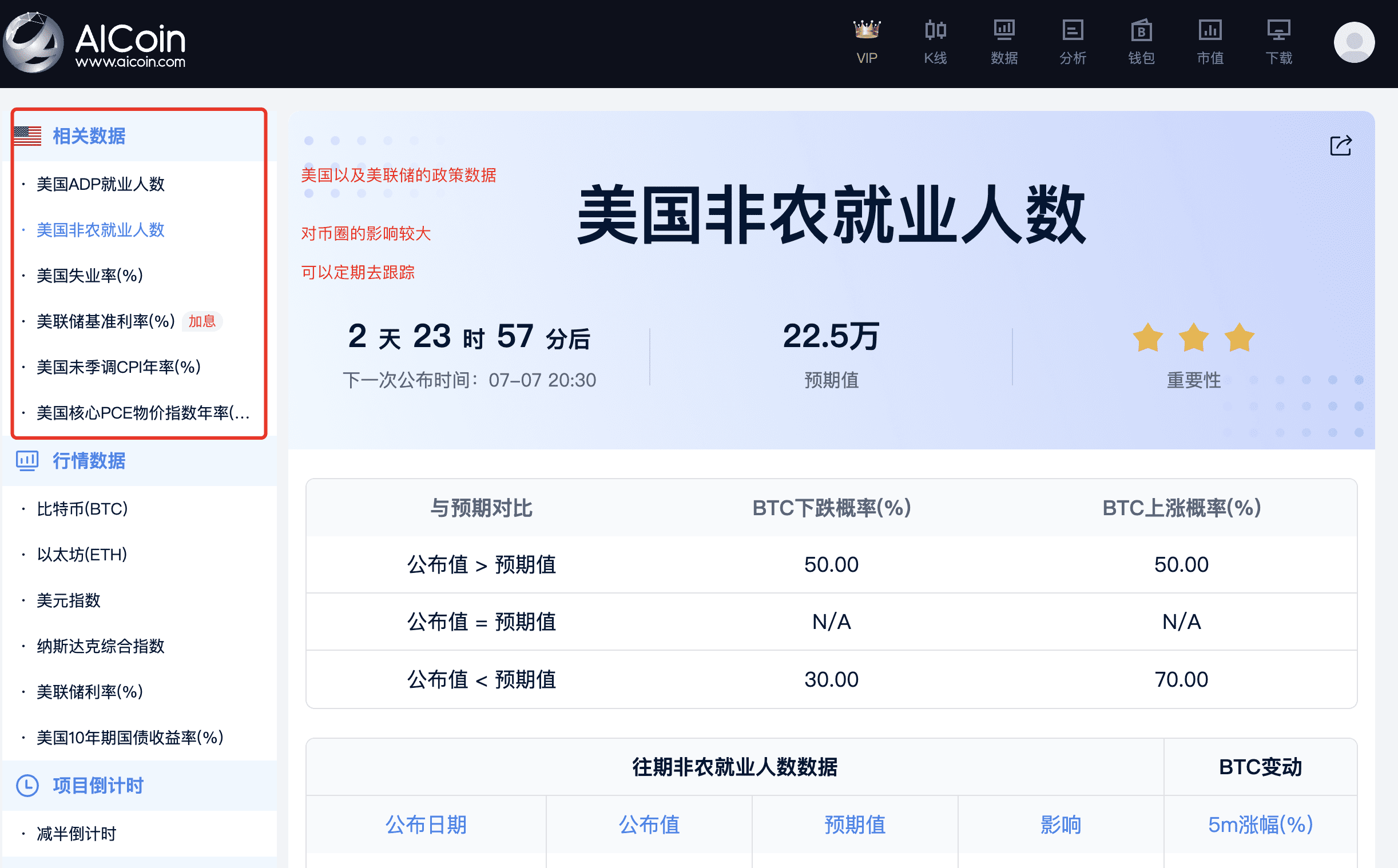Open 美联储利率(%) in sidebar
Image resolution: width=1398 pixels, height=868 pixels.
pyautogui.click(x=90, y=692)
